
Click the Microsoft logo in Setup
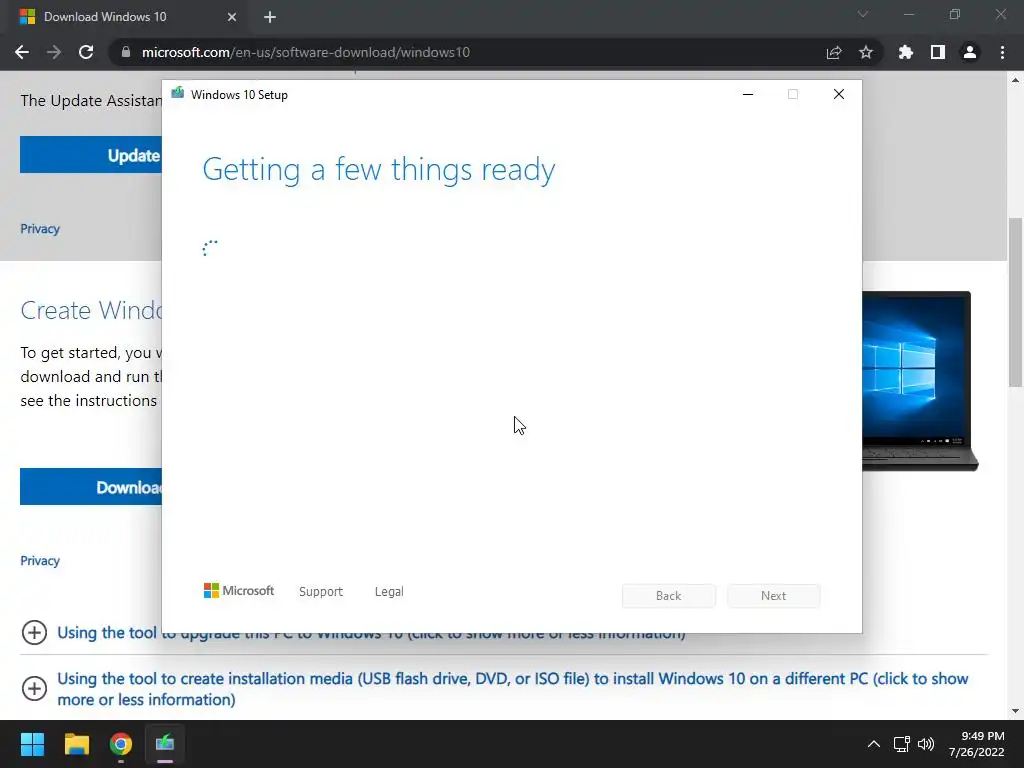[x=239, y=590]
